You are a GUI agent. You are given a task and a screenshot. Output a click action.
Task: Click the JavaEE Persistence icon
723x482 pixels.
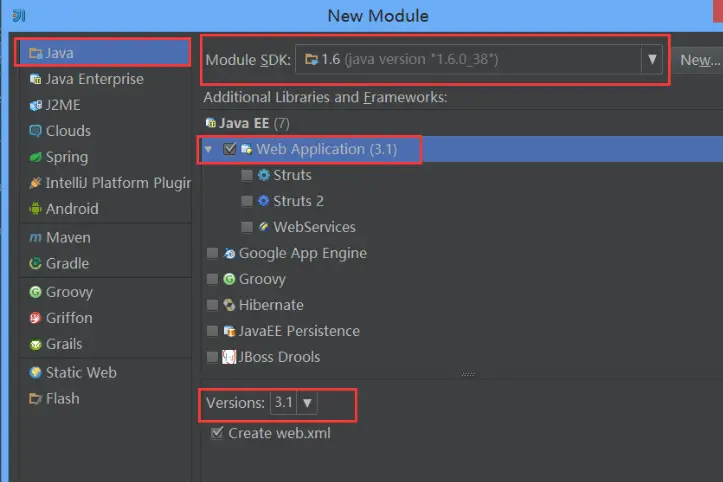229,331
